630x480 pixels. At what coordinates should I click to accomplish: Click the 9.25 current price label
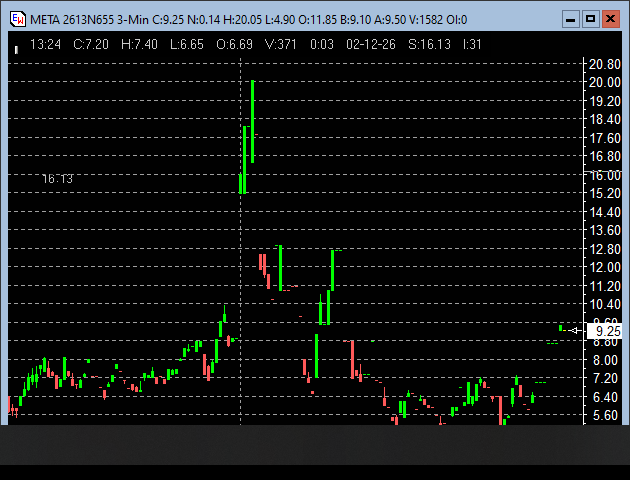(606, 331)
